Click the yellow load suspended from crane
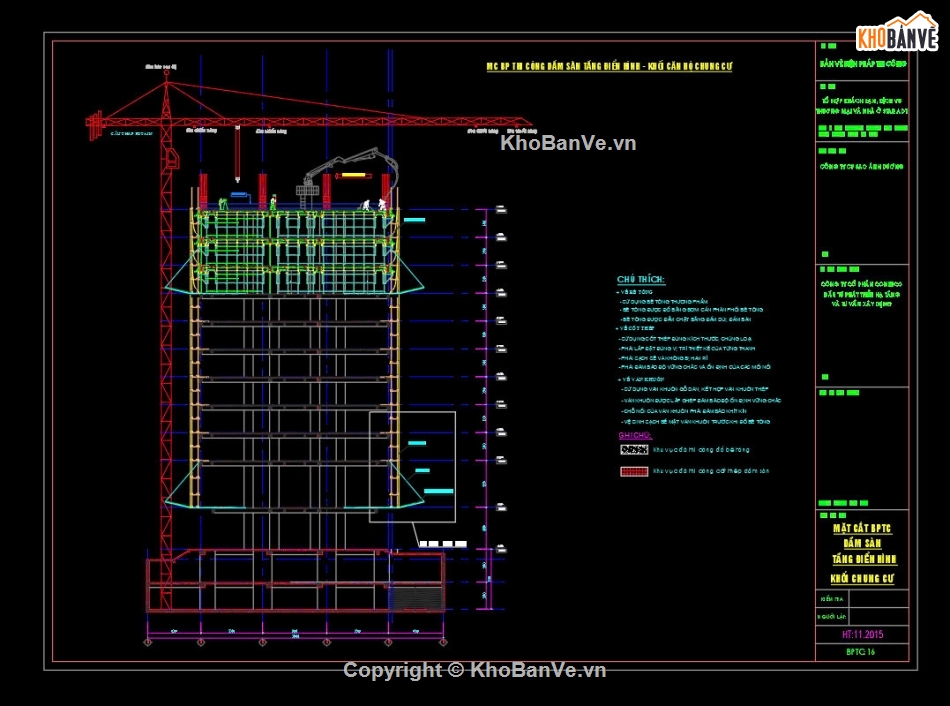The height and width of the screenshot is (706, 950). 353,176
